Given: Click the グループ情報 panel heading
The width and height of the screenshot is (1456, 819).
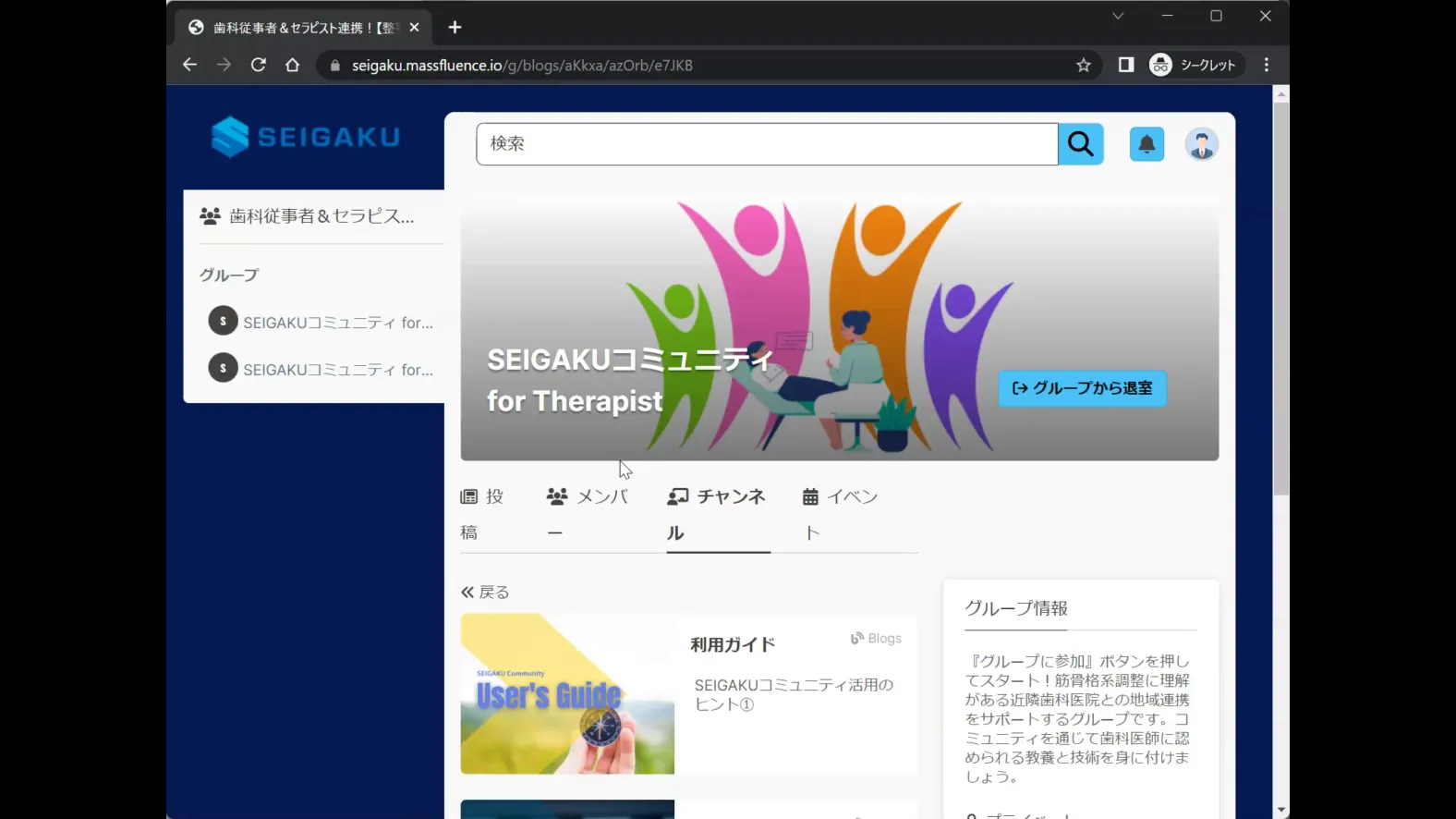Looking at the screenshot, I should tap(1016, 608).
